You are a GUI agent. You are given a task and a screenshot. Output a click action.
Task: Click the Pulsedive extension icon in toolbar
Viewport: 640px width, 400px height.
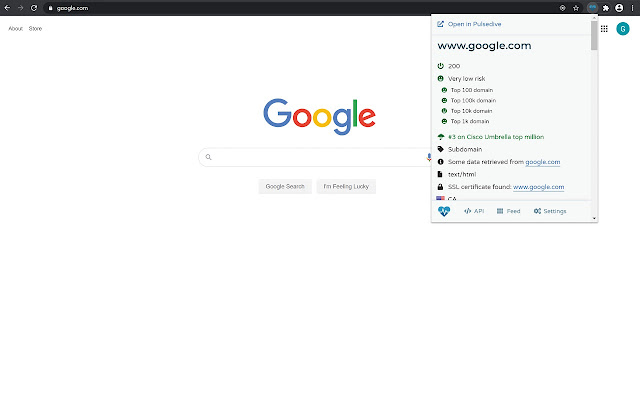592,8
